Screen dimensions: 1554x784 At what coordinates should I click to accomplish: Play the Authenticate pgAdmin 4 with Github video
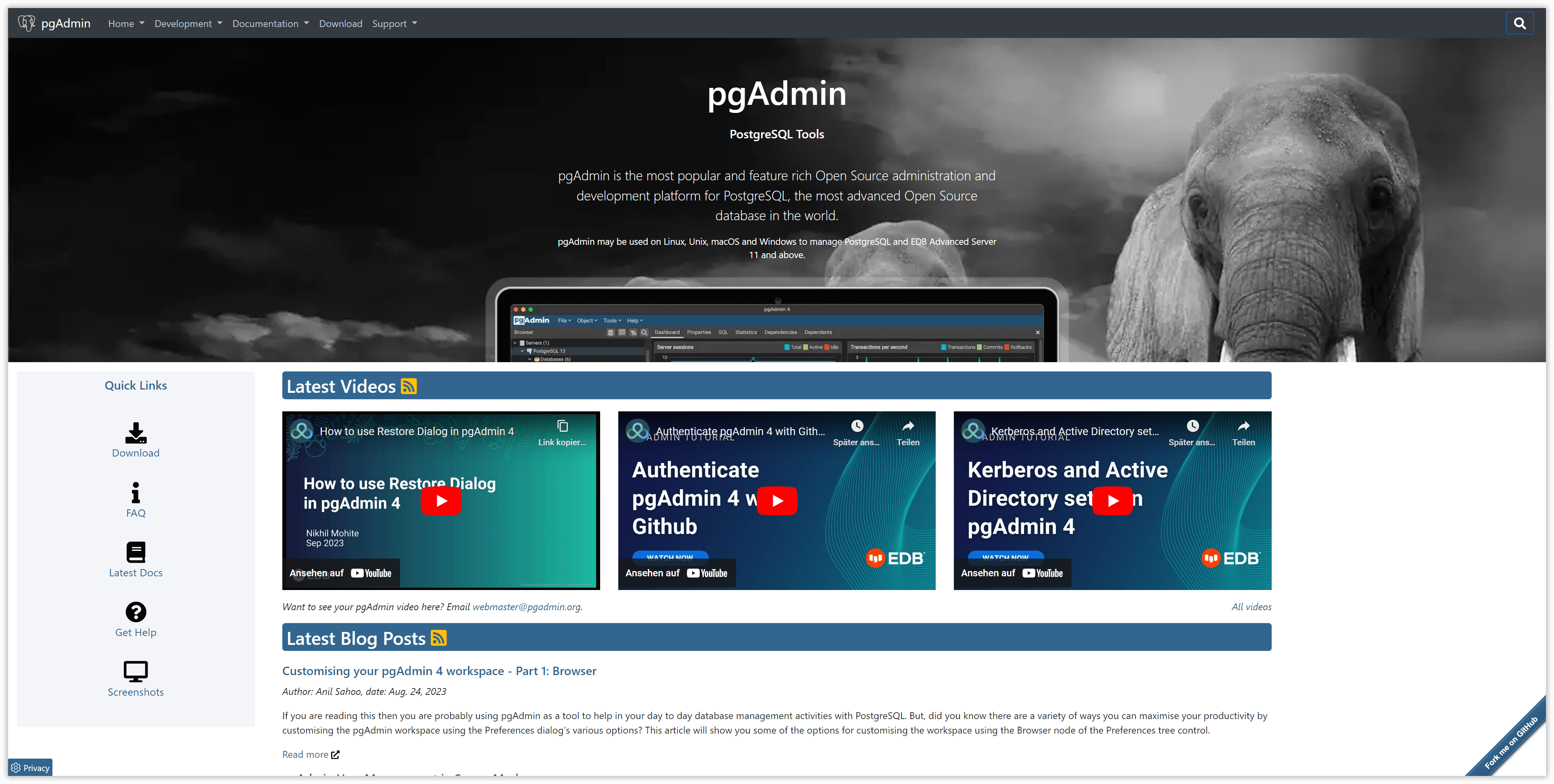777,500
